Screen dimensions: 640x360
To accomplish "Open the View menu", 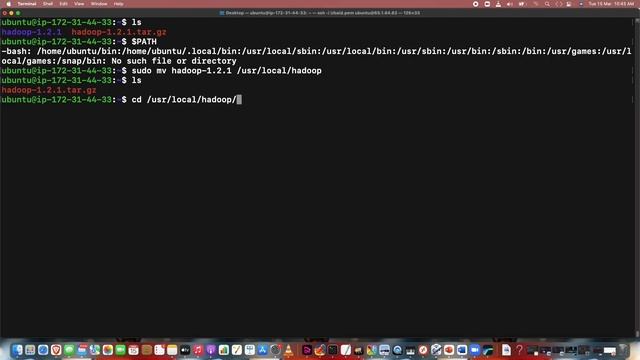I will 79,4.
